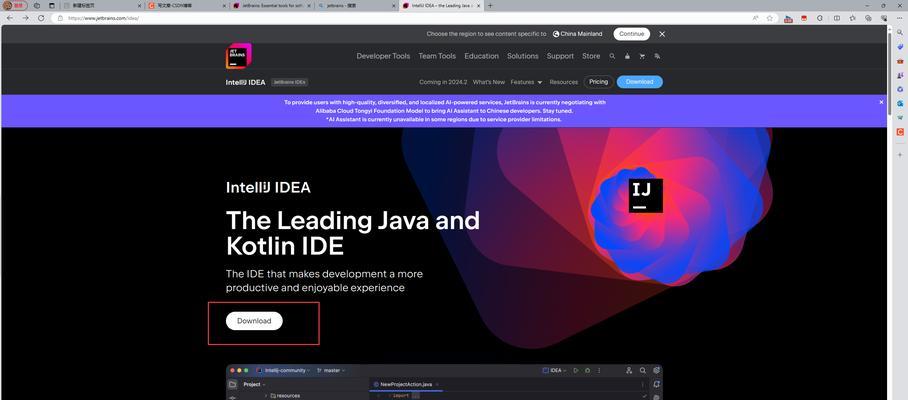Open Edge sidebar Outlook icon
The width and height of the screenshot is (908, 400).
point(900,103)
